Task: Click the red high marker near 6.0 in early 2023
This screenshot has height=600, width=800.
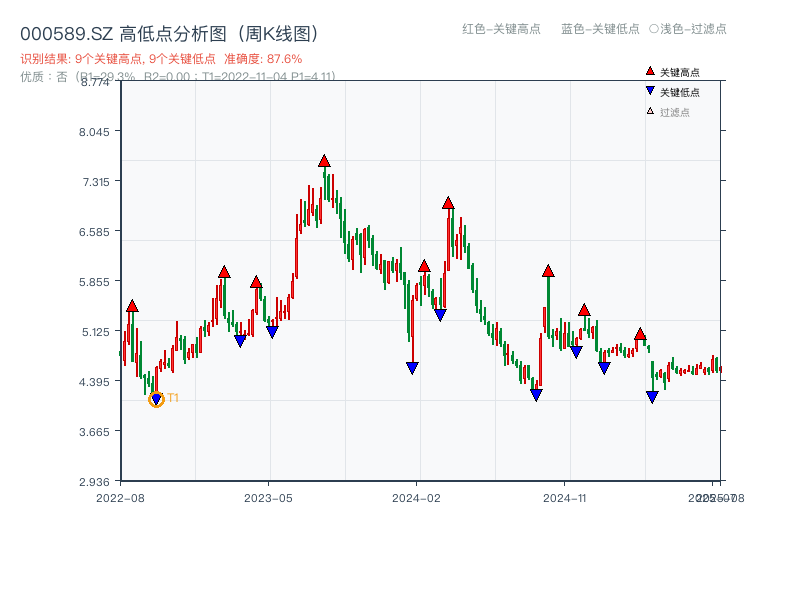Action: click(224, 272)
